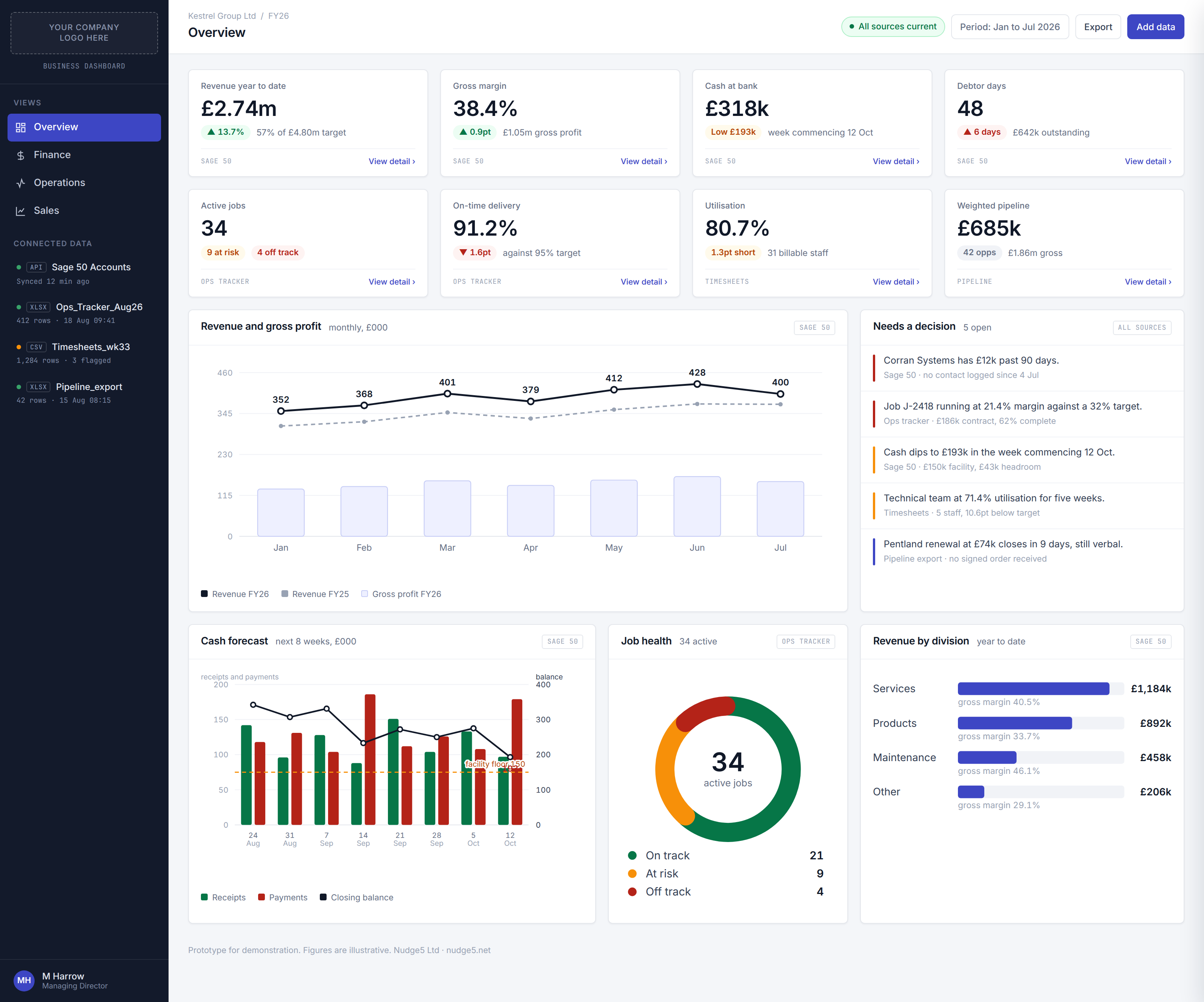Click the Kestrel Group Ltd breadcrumb
The height and width of the screenshot is (1002, 1204).
pos(222,16)
